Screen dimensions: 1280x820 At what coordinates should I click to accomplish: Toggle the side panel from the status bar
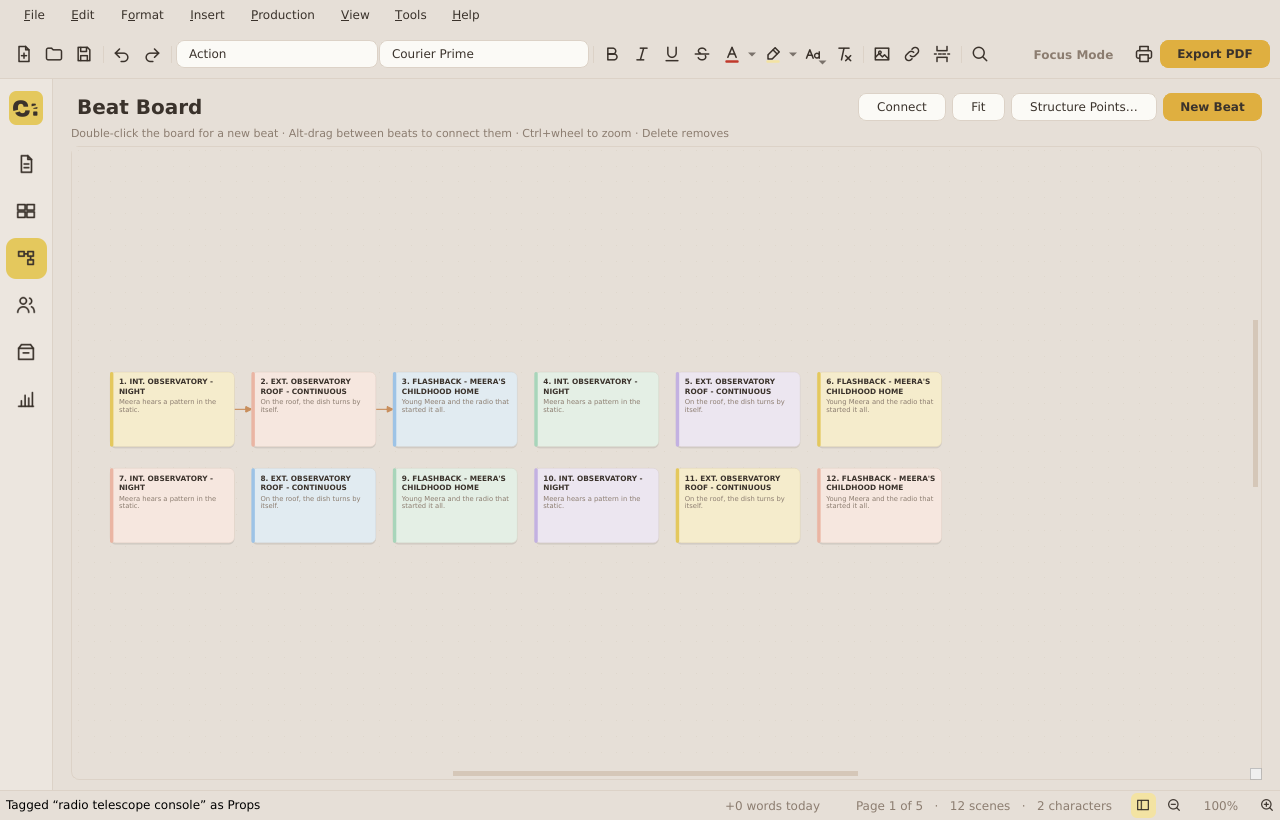click(x=1143, y=805)
